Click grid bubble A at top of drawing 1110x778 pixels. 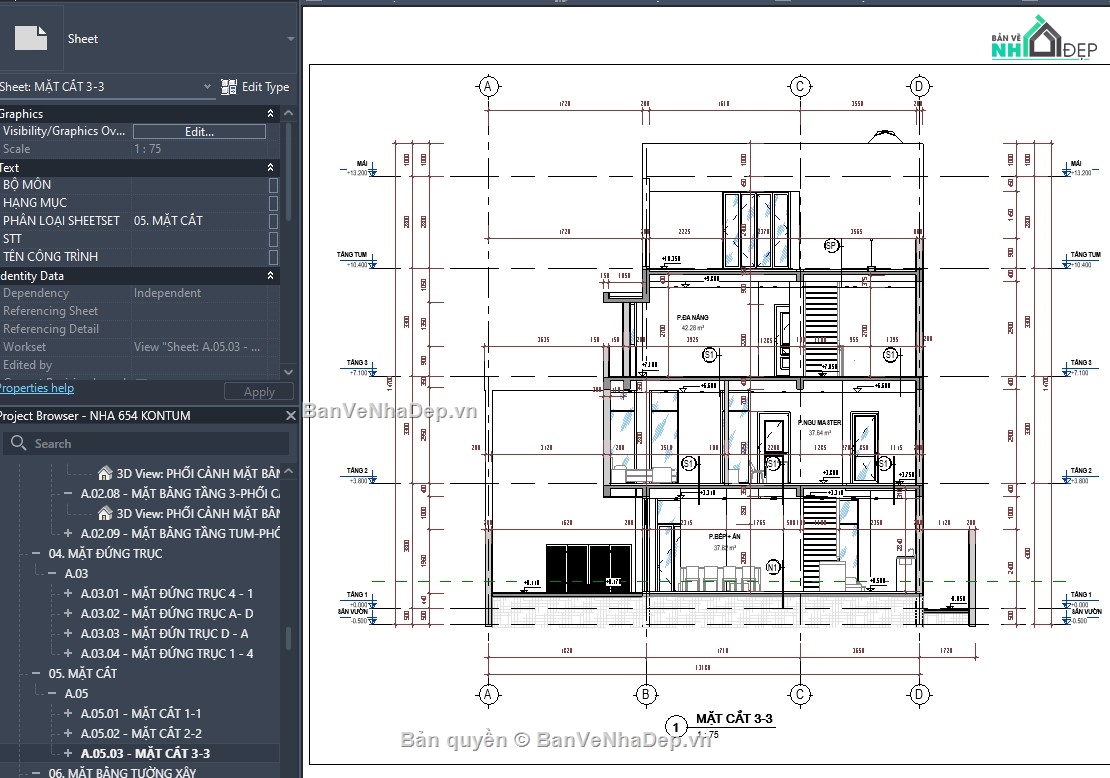(x=487, y=87)
